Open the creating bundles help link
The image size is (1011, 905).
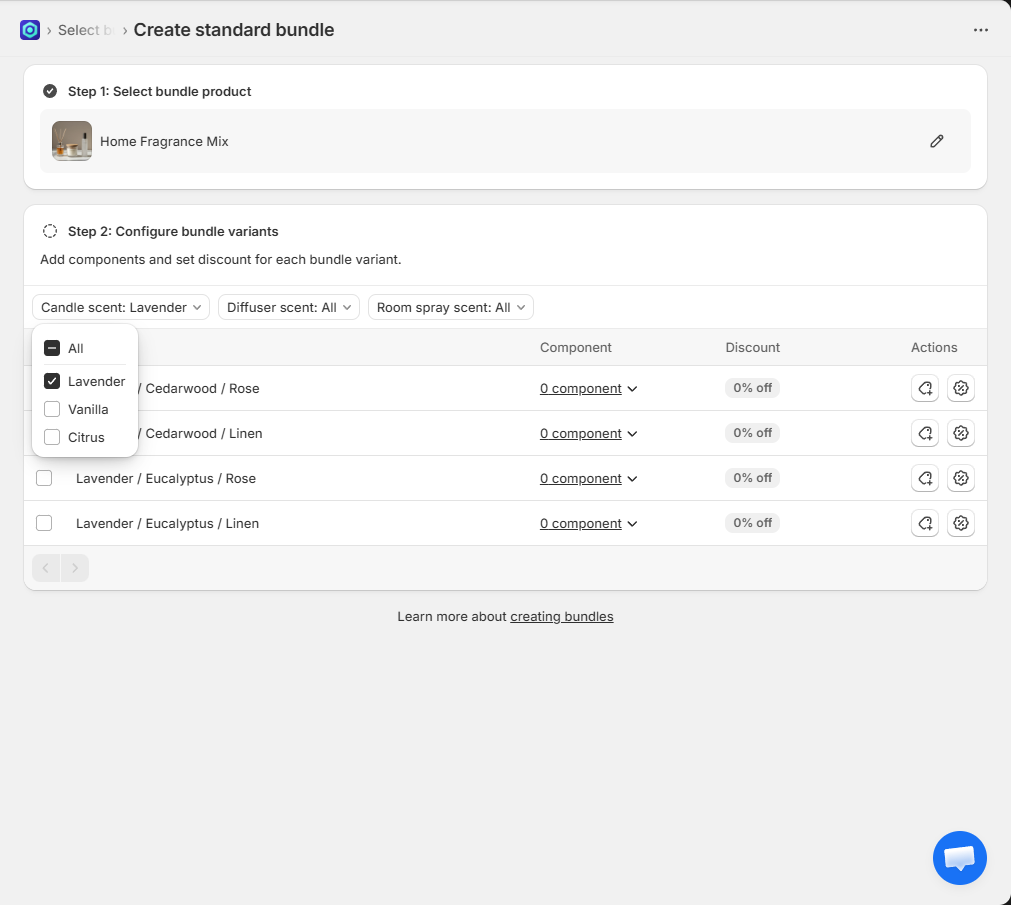[x=561, y=617]
